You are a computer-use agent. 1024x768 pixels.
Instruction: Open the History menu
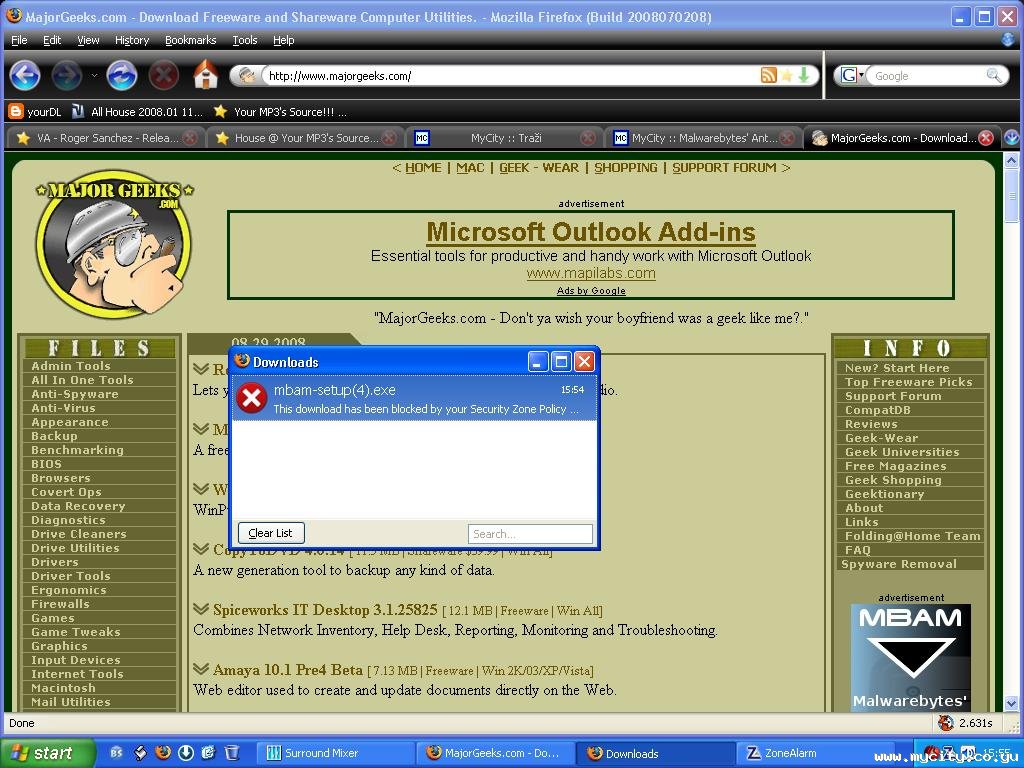(132, 40)
